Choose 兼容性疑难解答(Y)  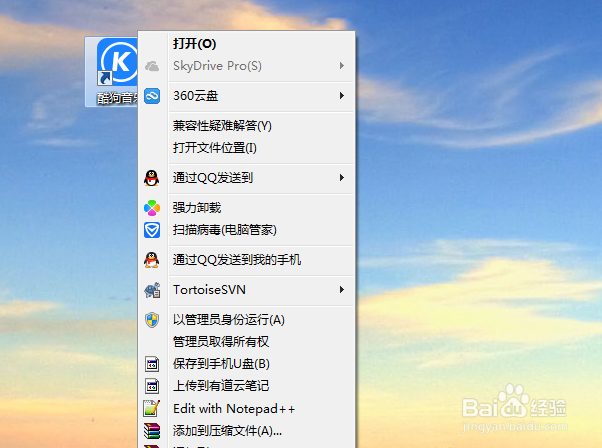click(246, 126)
